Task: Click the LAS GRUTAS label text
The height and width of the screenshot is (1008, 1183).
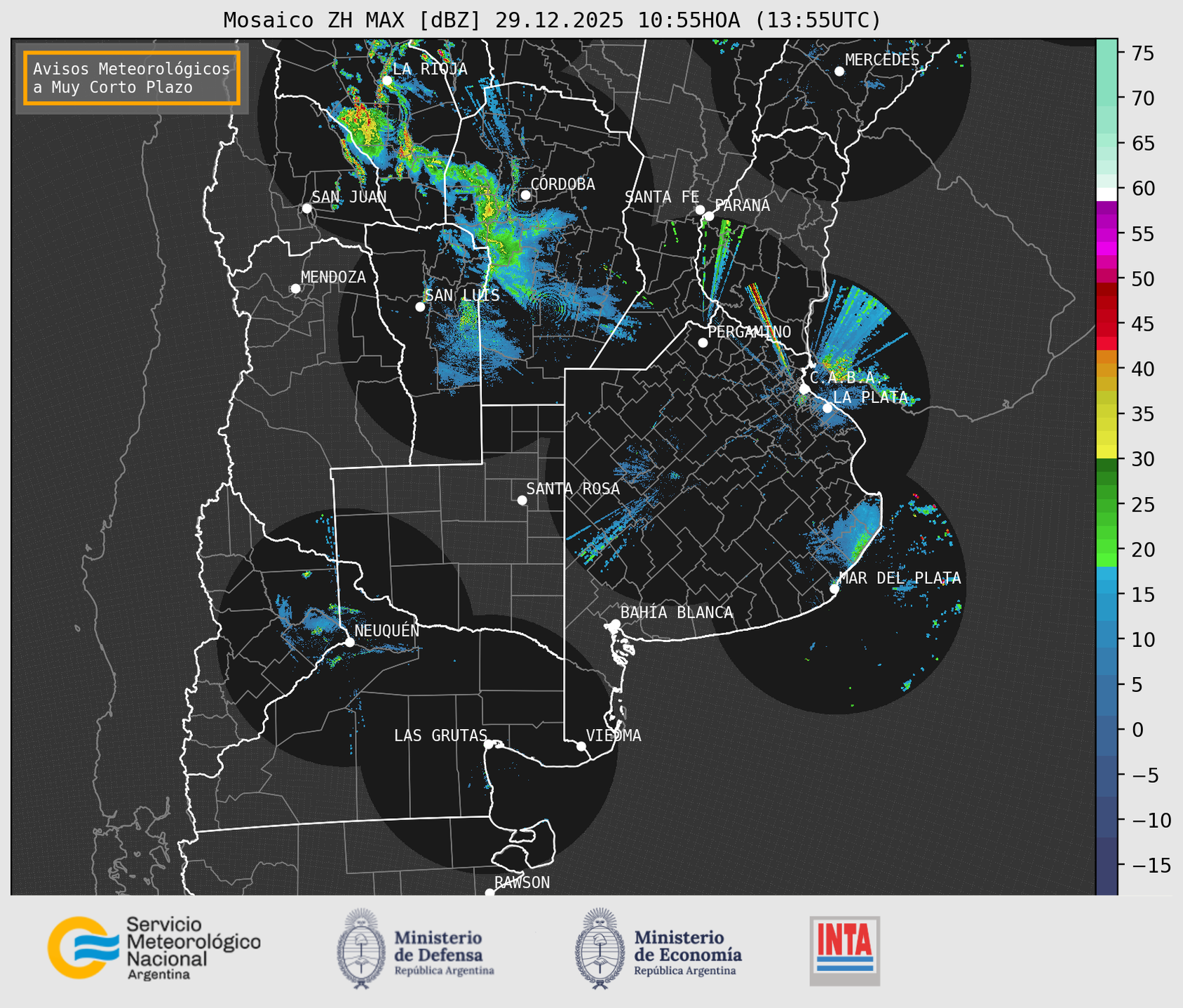Action: [440, 735]
